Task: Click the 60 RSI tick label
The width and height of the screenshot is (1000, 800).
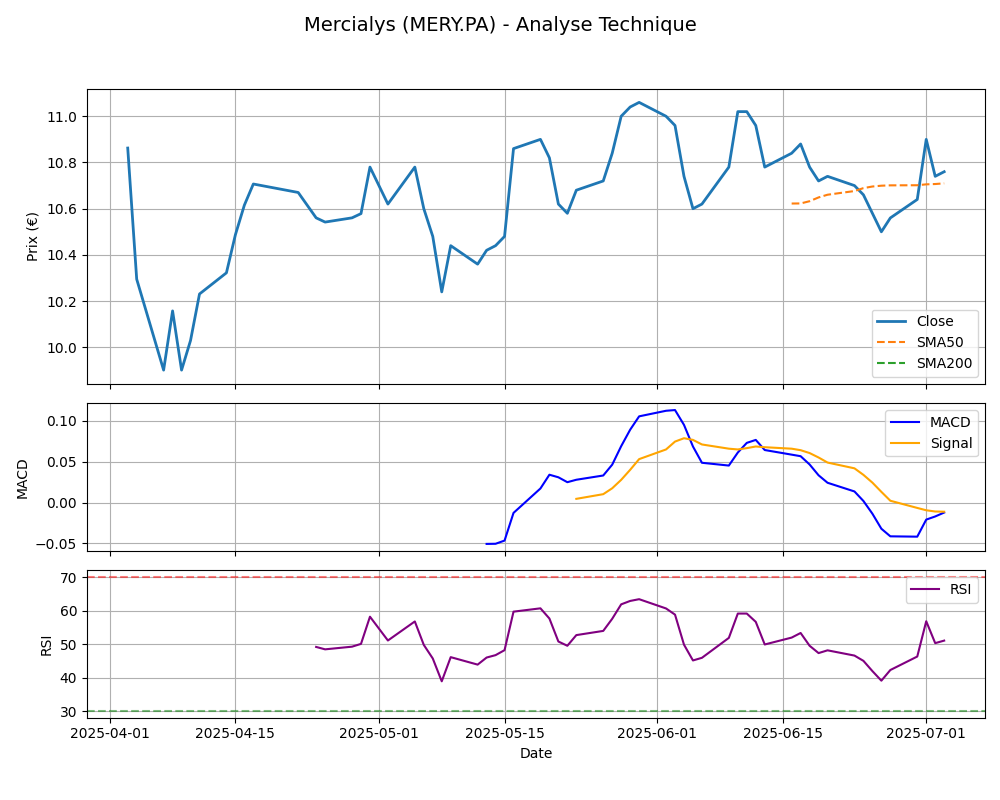Action: tap(69, 612)
